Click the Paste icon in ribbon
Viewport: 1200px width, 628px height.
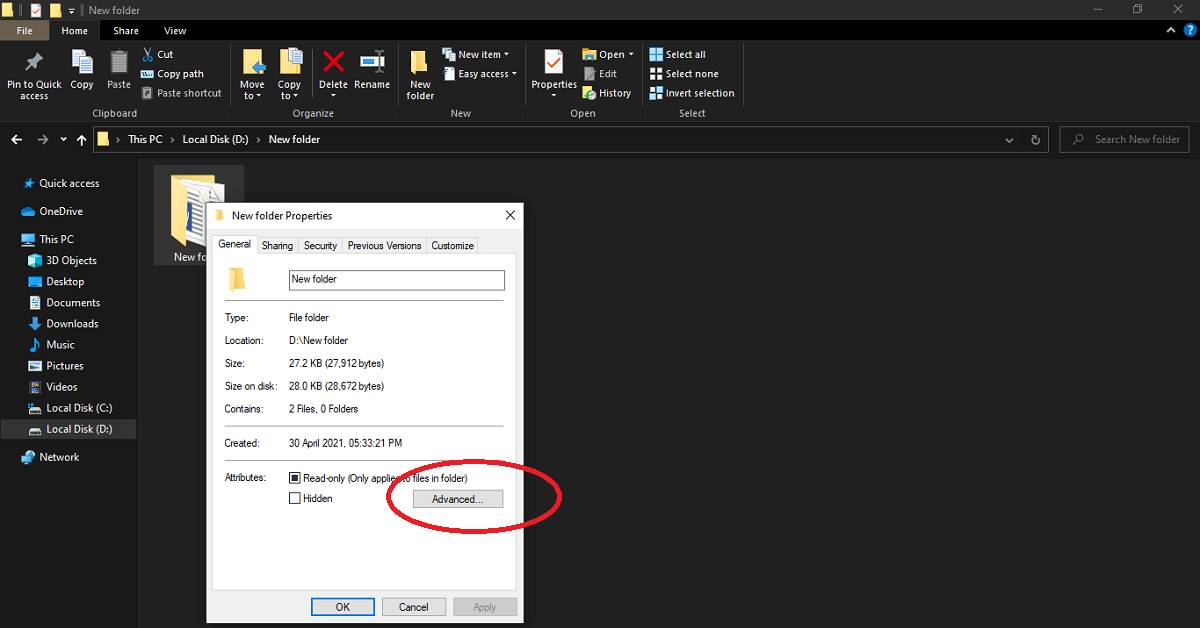119,64
